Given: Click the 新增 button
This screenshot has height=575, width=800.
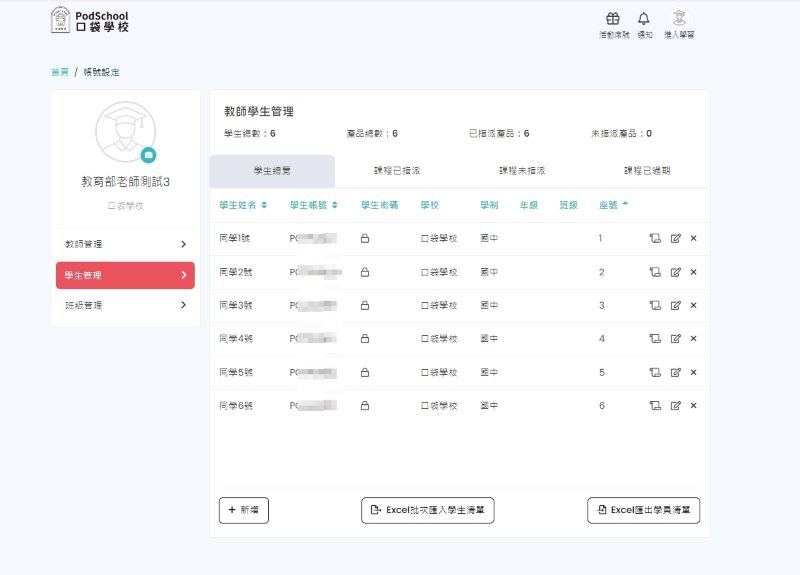Looking at the screenshot, I should 243,510.
